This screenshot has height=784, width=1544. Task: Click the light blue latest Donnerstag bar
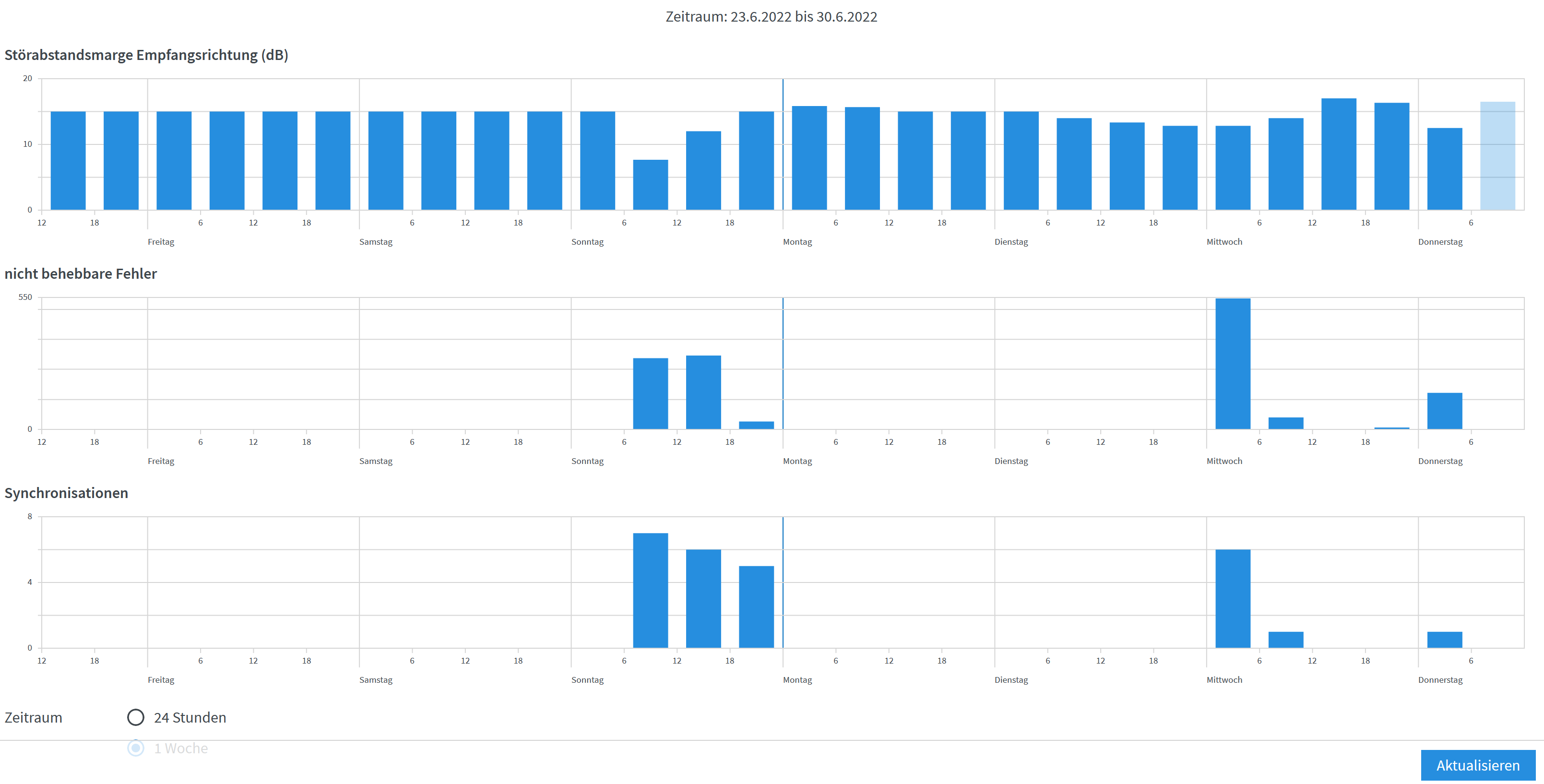click(x=1497, y=156)
